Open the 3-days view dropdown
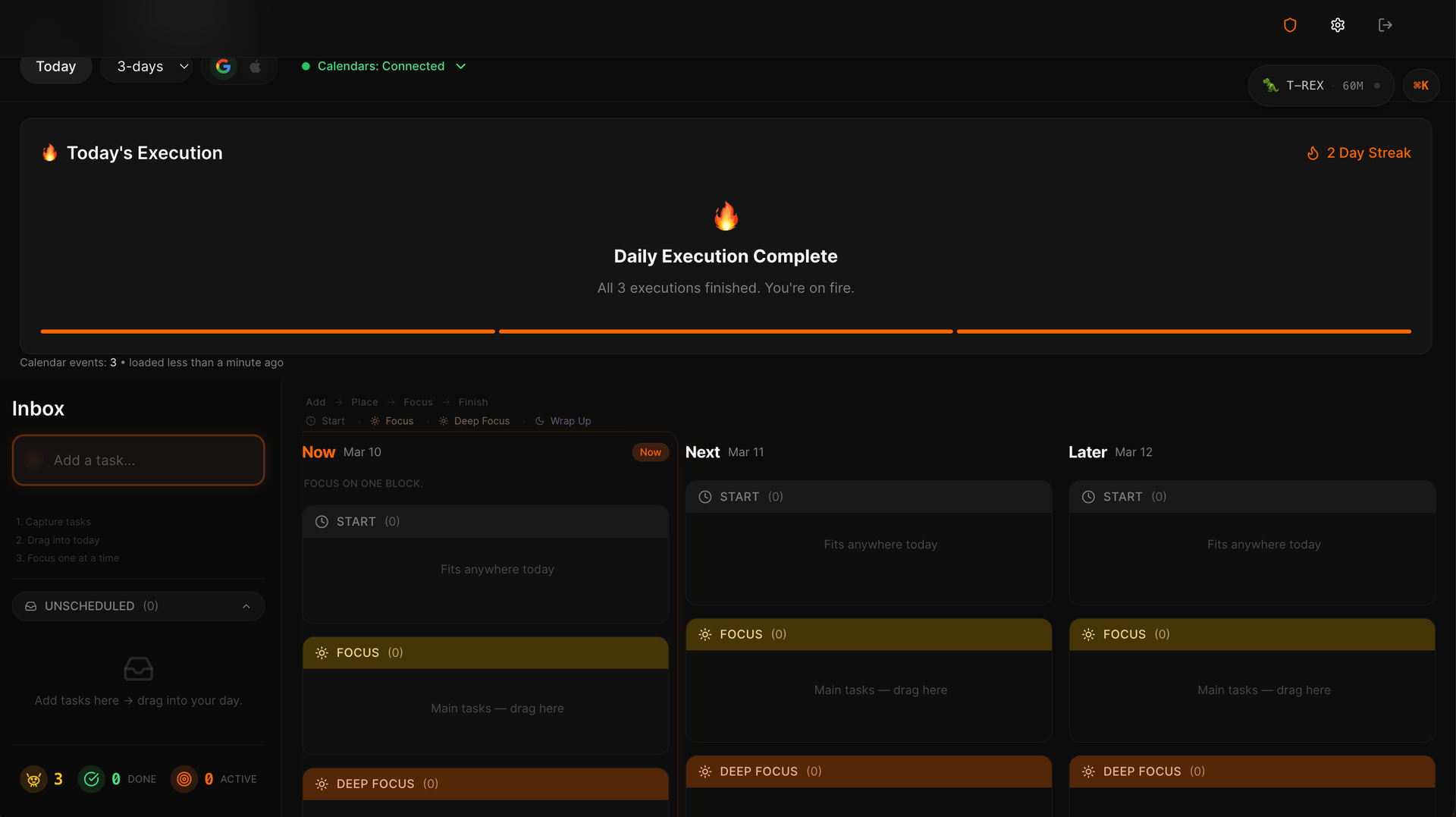Screen dimensions: 1456x817 [x=152, y=67]
